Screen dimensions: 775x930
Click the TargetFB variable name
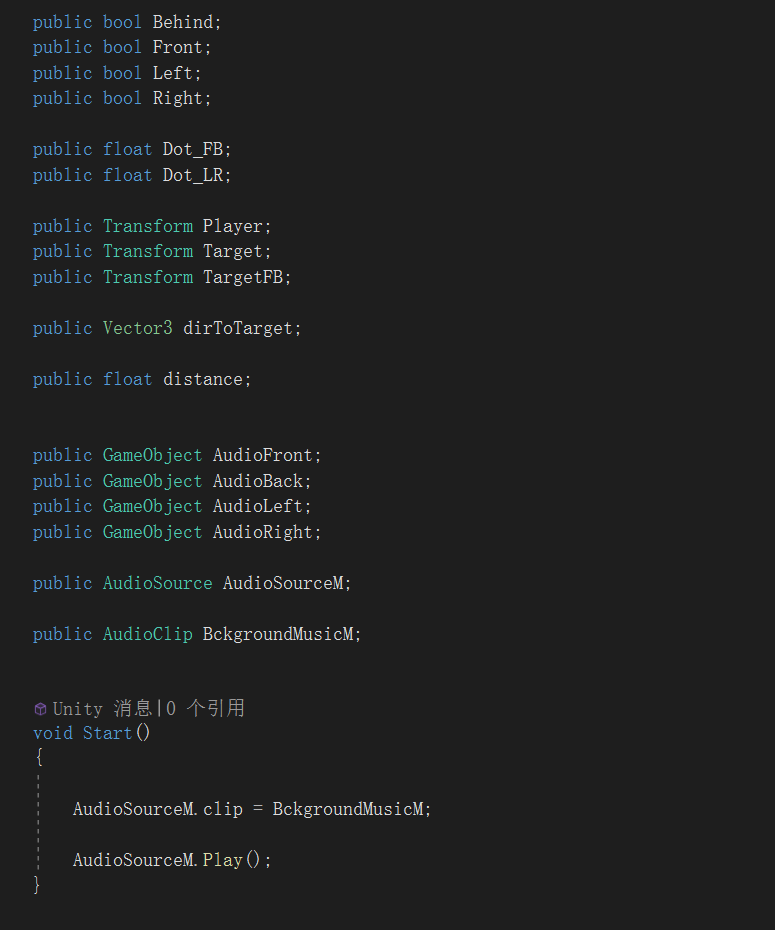point(243,277)
